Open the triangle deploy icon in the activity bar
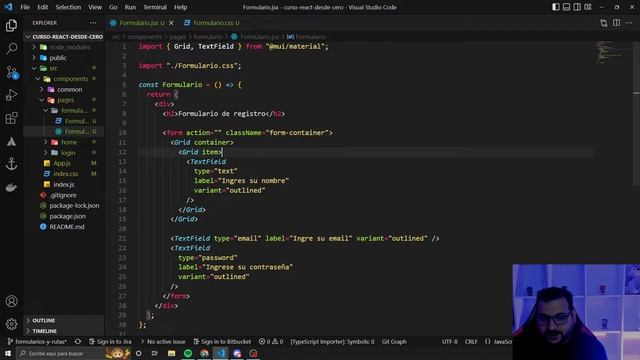 tap(11, 142)
